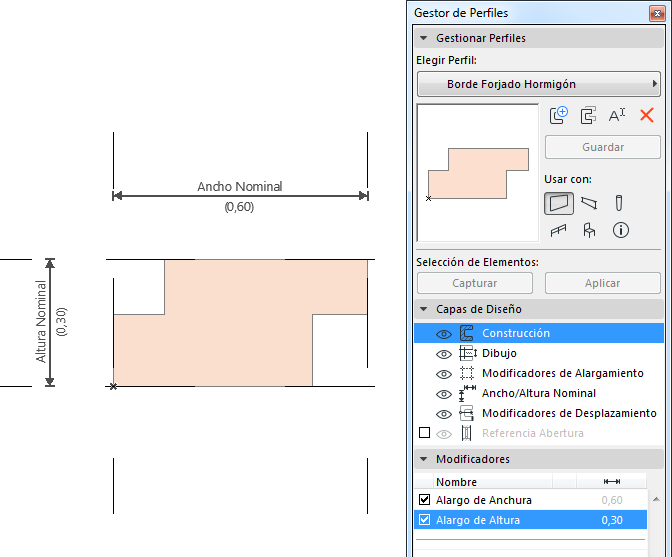Image resolution: width=672 pixels, height=557 pixels.
Task: Click the profile origin X marker in the drawing
Action: tap(113, 386)
